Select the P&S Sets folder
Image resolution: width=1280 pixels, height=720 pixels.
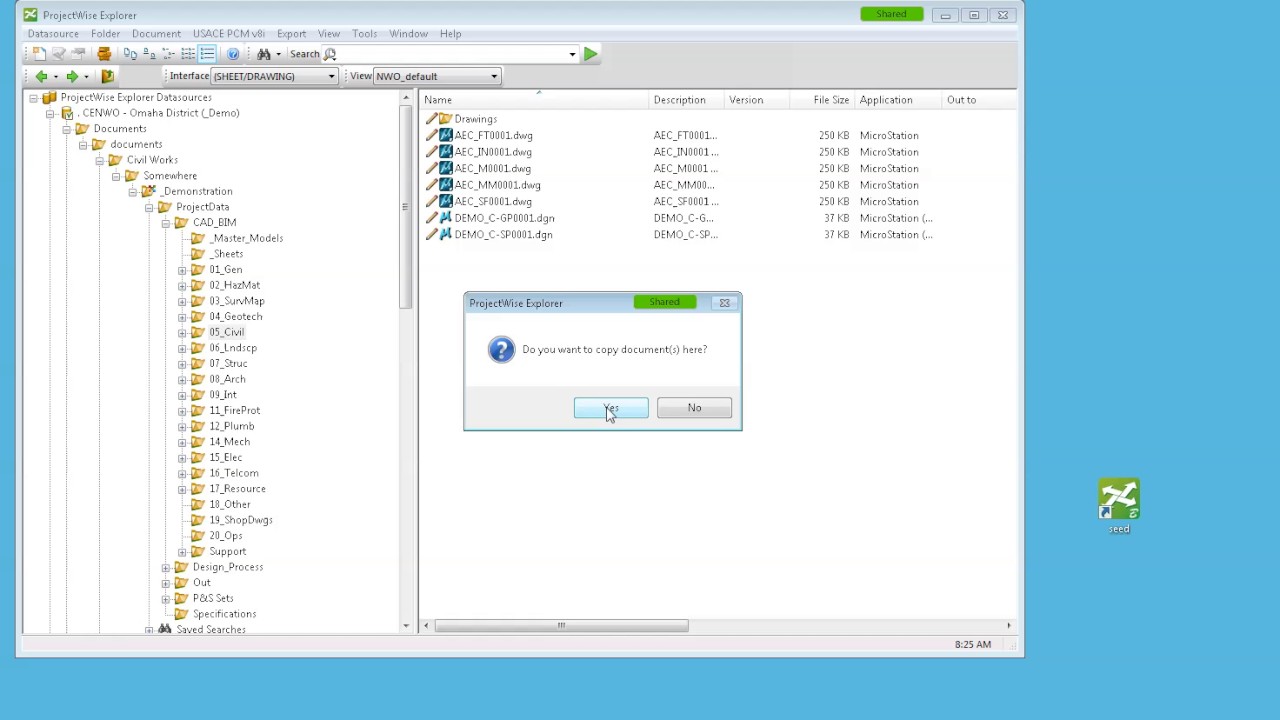pyautogui.click(x=213, y=598)
